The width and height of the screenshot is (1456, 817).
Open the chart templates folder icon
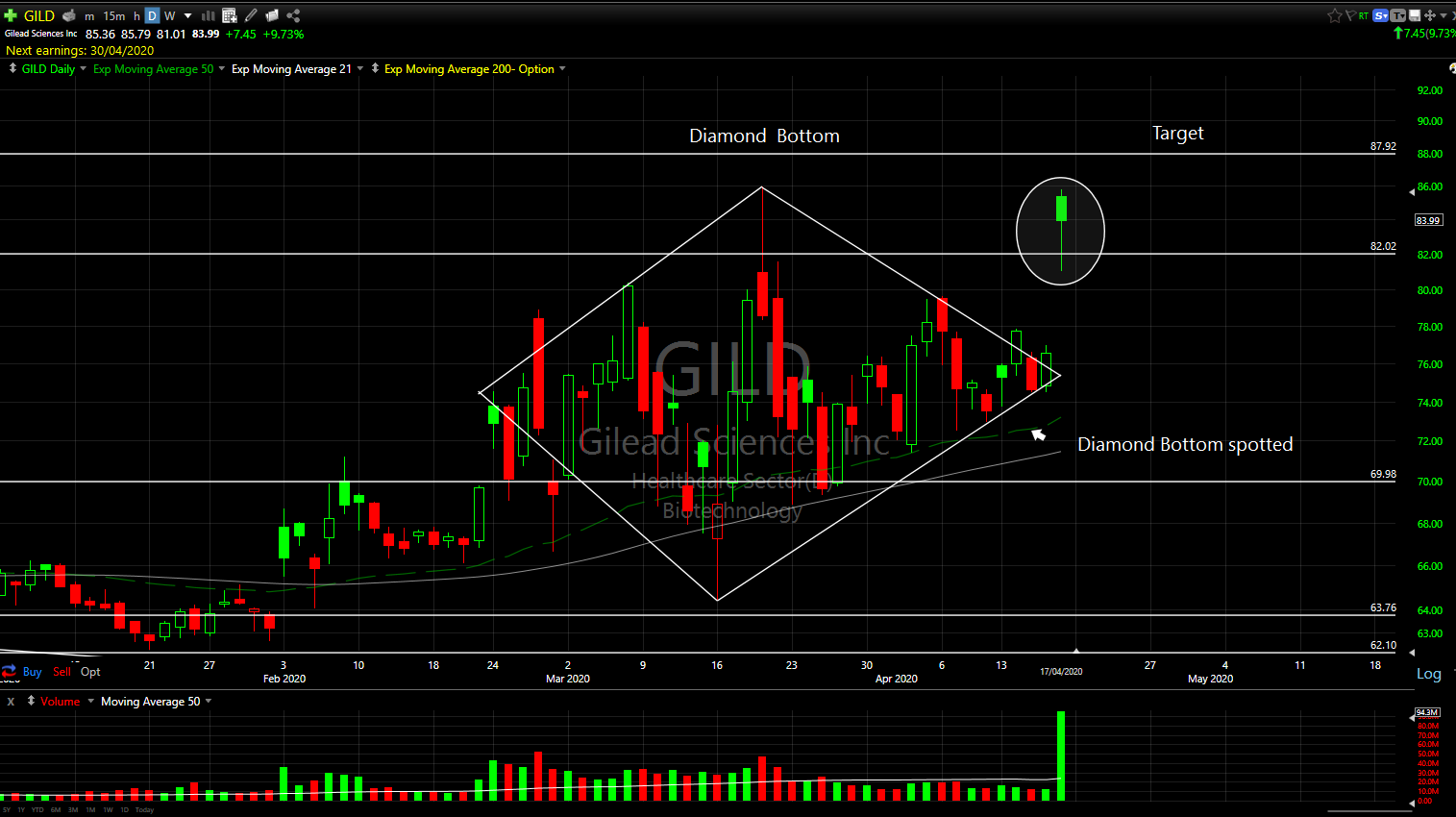pos(272,15)
